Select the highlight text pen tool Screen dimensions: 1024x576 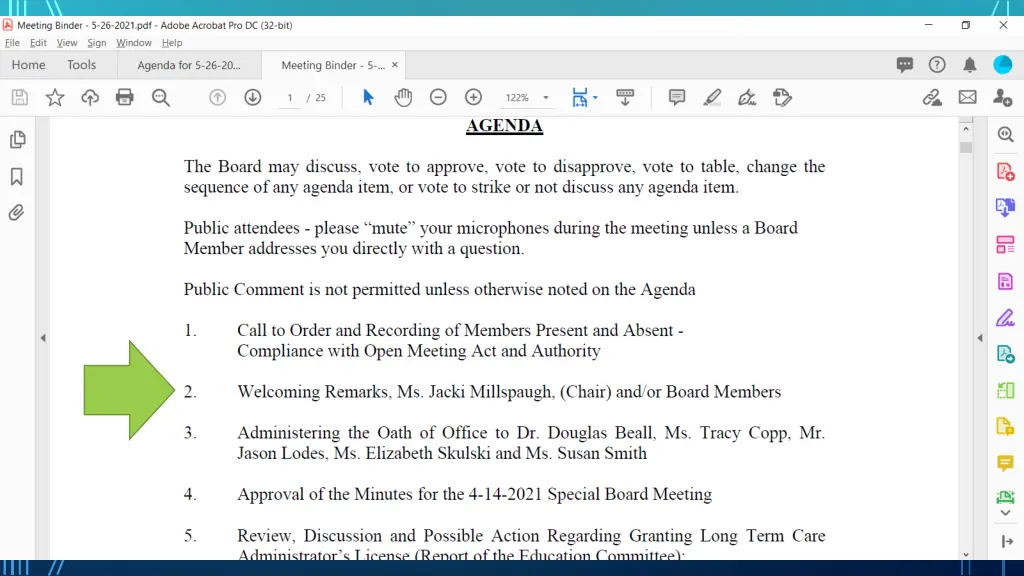[x=712, y=97]
